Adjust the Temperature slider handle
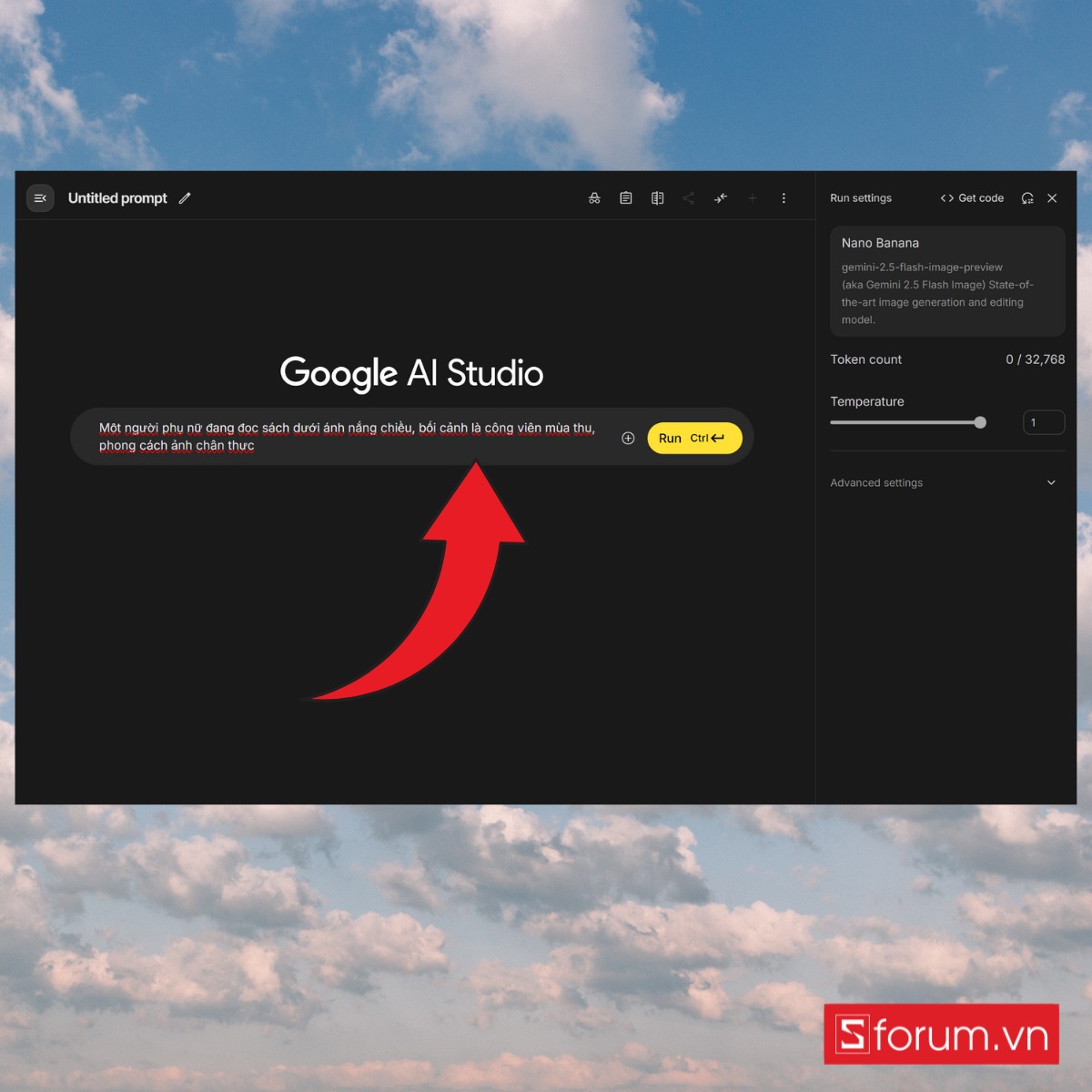Image resolution: width=1092 pixels, height=1092 pixels. [x=980, y=422]
